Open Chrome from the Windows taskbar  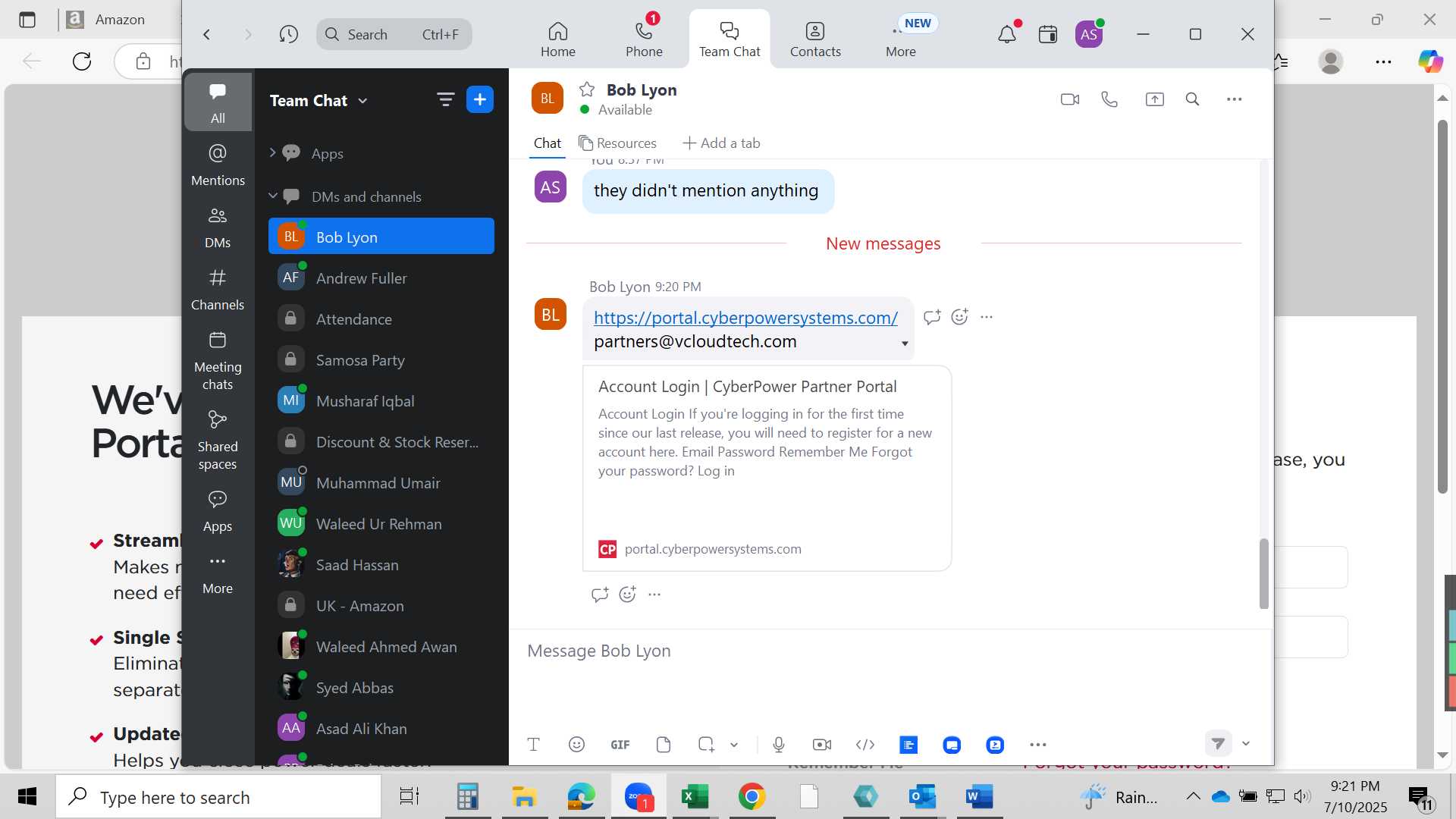752,796
